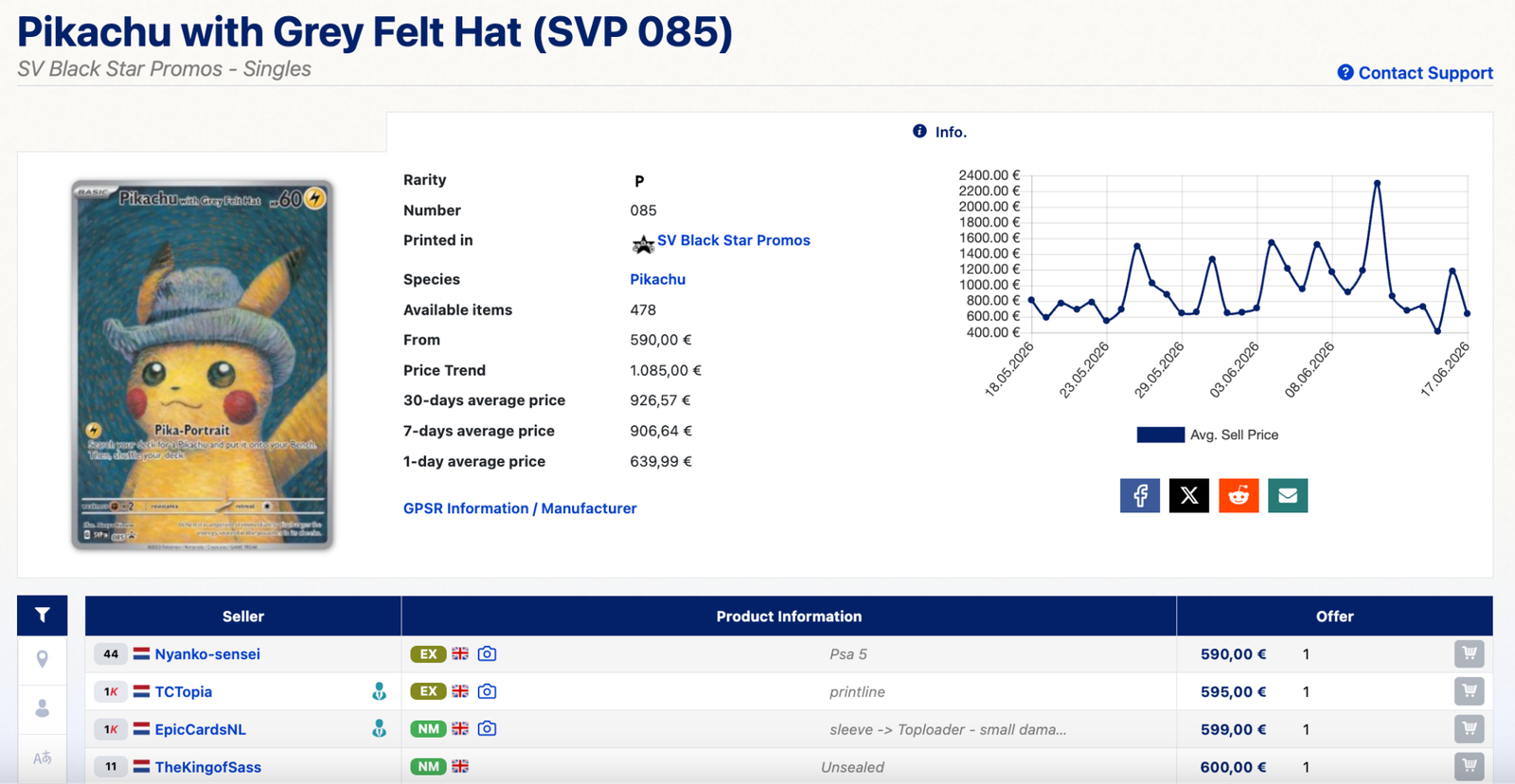
Task: Open GPSR Information / Manufacturer link
Action: (x=520, y=508)
